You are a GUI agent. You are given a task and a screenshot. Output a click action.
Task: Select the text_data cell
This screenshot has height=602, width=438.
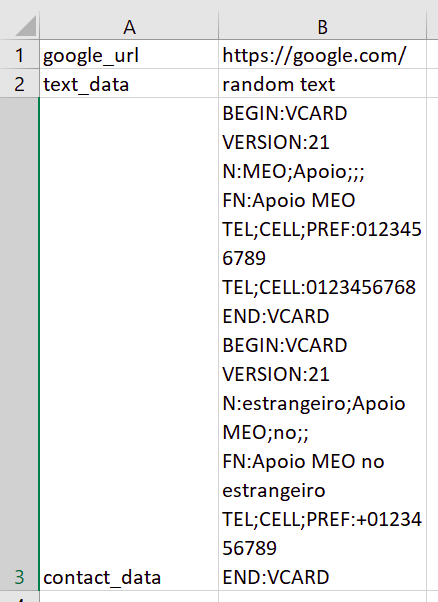click(129, 84)
